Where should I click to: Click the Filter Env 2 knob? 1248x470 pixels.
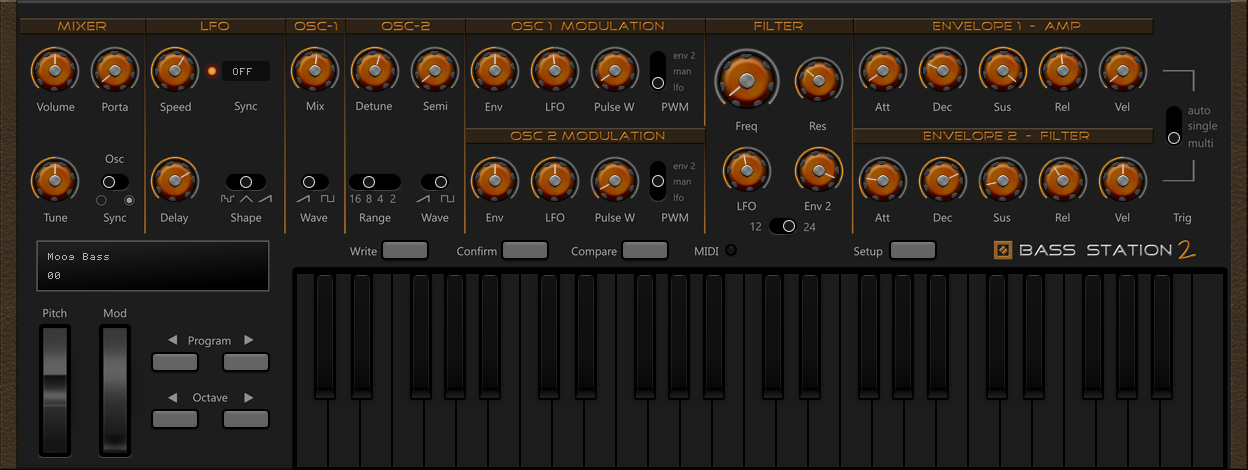click(818, 171)
